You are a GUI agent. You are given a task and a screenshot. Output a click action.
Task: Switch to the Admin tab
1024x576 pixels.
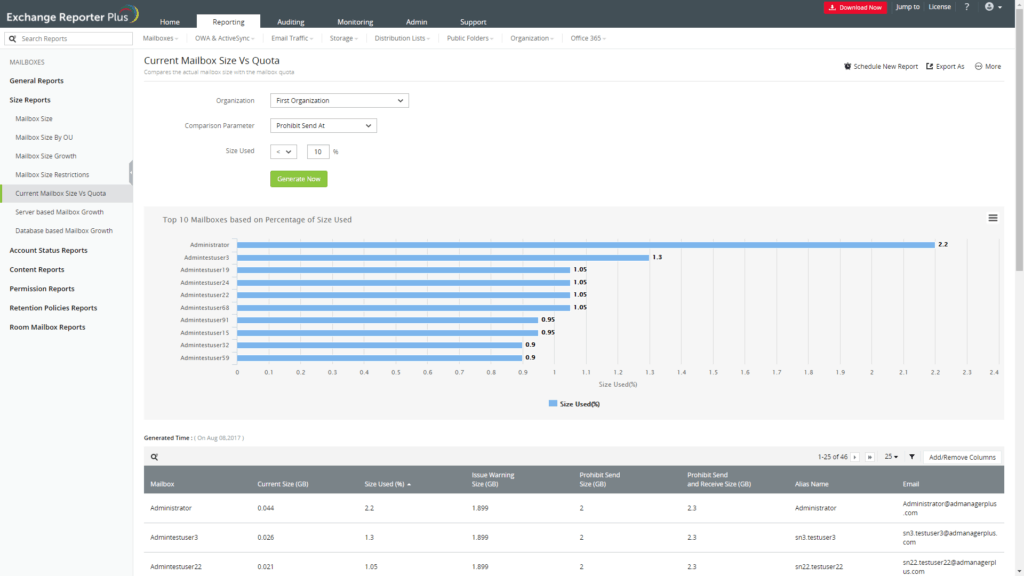(x=417, y=22)
